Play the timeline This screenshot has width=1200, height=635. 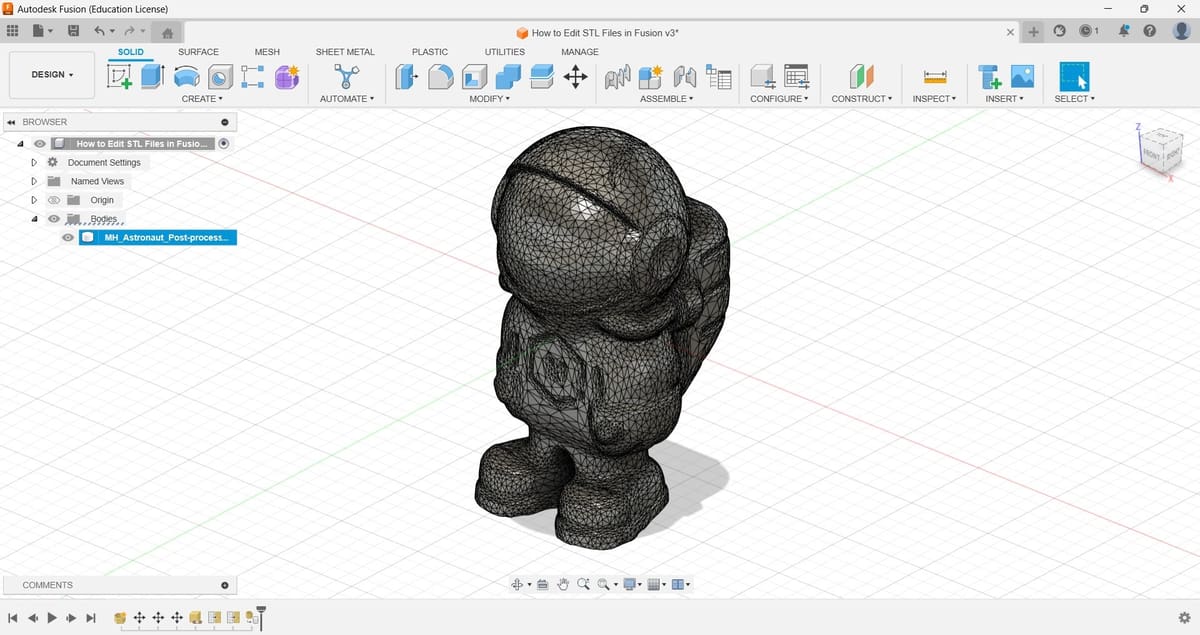pos(52,618)
